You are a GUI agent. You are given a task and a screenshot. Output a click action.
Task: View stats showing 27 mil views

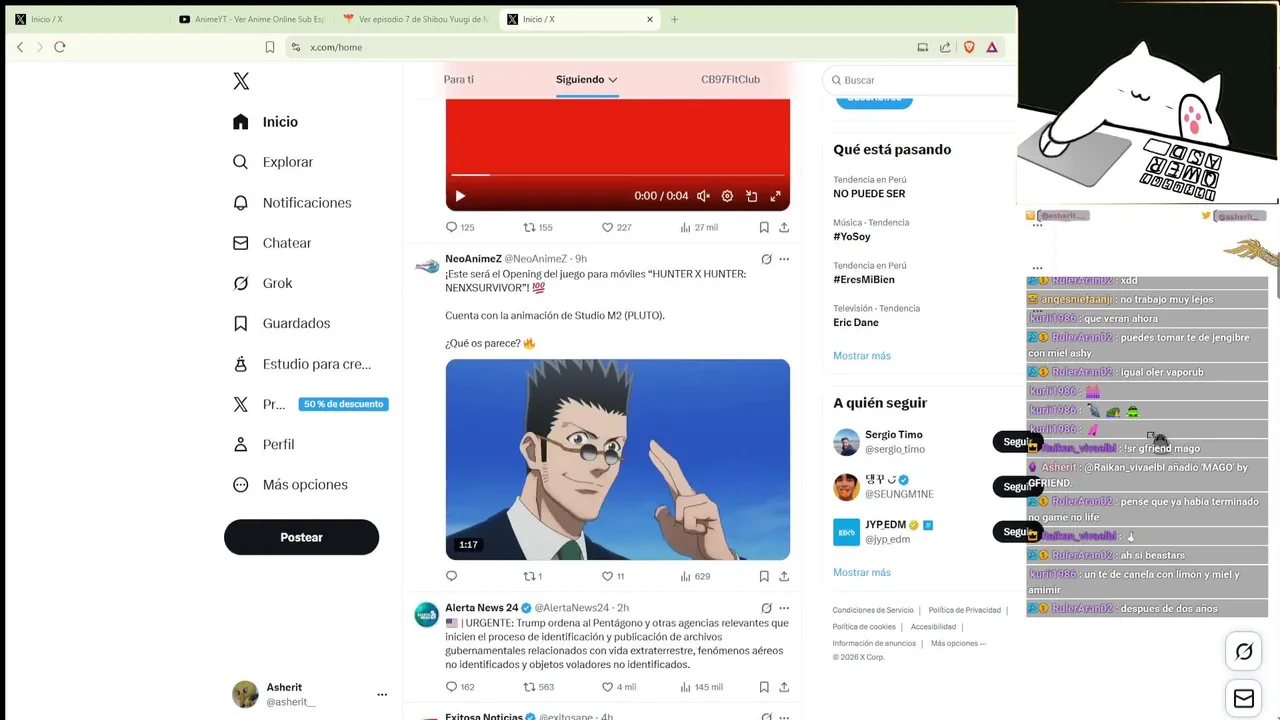click(699, 227)
